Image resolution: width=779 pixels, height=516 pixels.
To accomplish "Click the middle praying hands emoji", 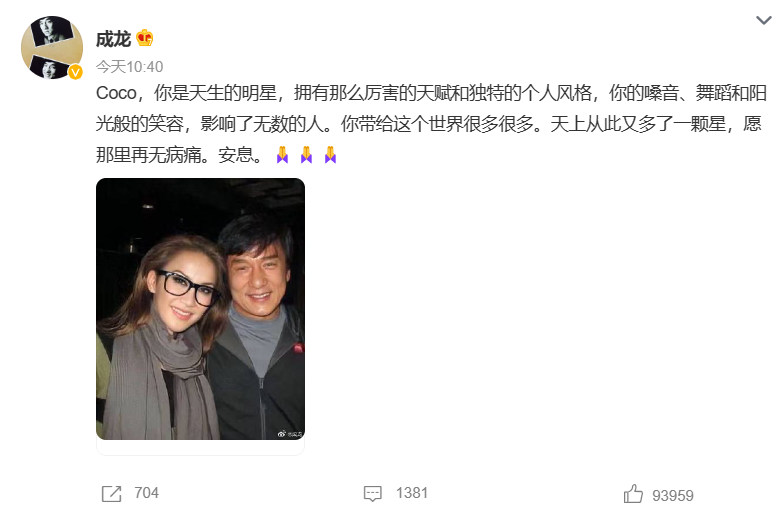I will coord(306,155).
